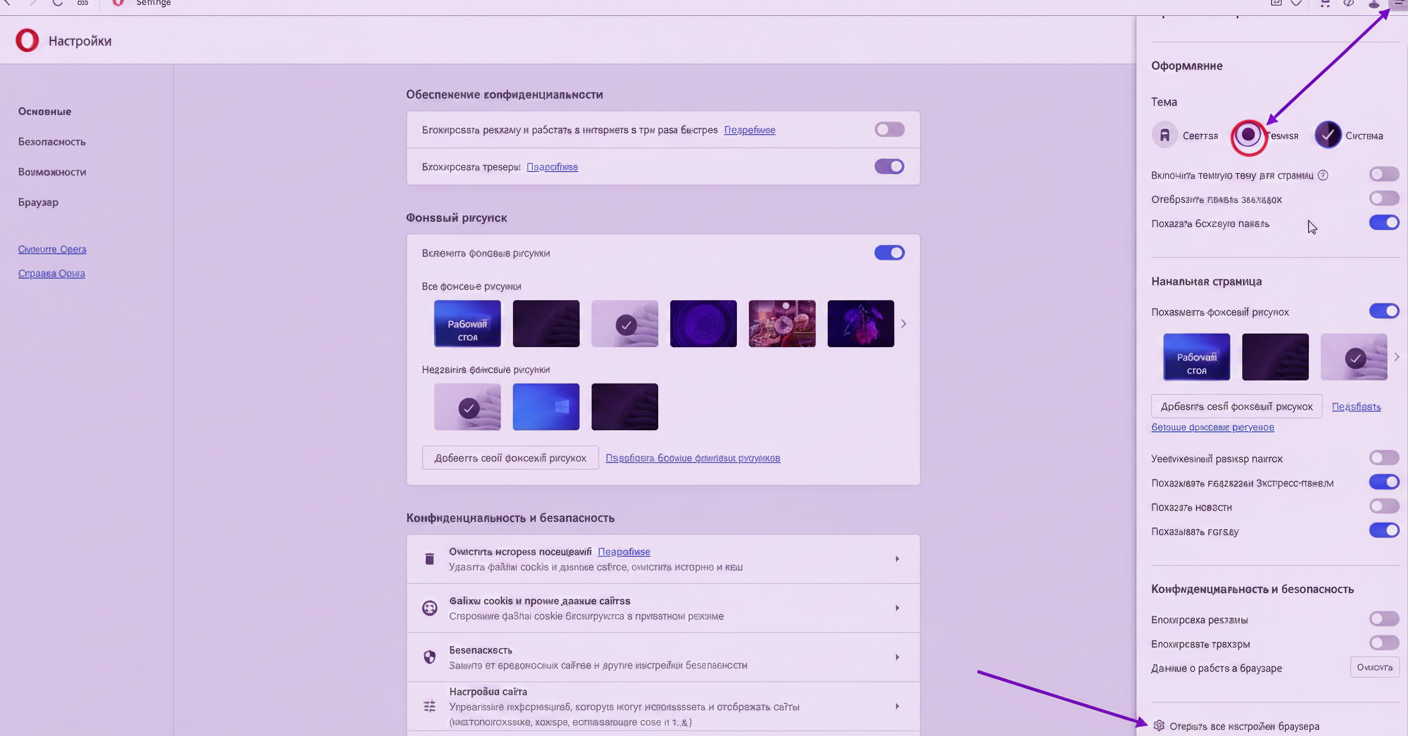Screen dimensions: 1408x736
Task: Click the question mark help icon in Оформление
Action: point(1323,175)
